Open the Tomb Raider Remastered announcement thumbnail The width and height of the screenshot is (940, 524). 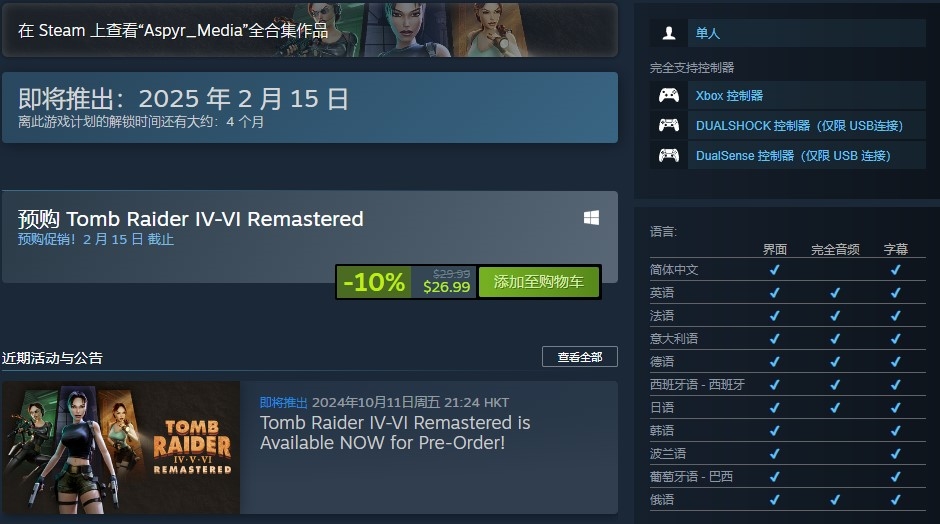click(121, 447)
